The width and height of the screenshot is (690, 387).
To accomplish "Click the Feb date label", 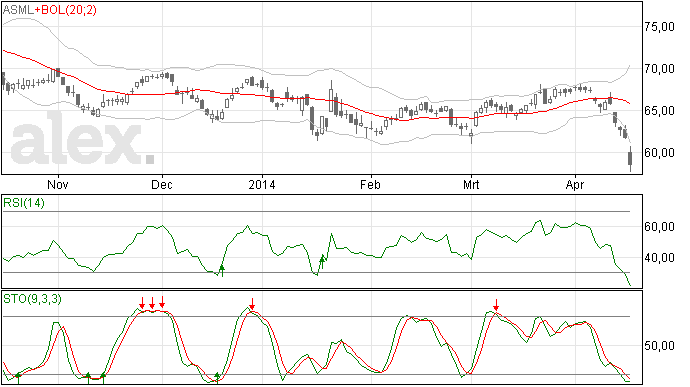I will point(370,184).
